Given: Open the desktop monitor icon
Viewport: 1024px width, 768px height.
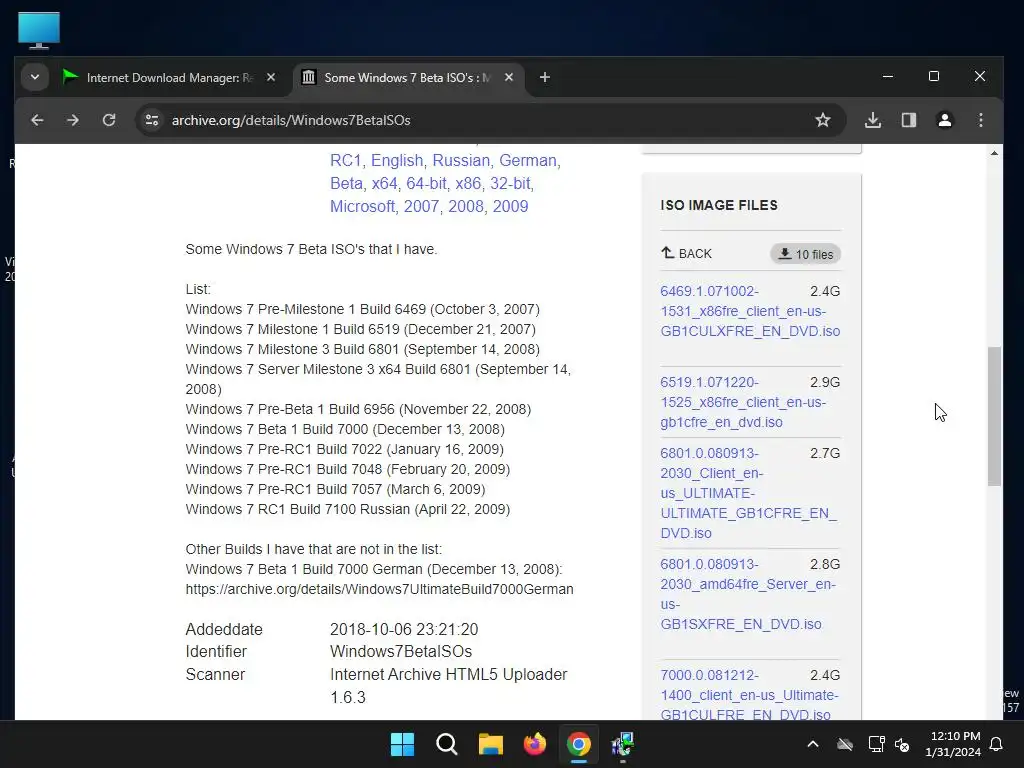Looking at the screenshot, I should pos(39,30).
